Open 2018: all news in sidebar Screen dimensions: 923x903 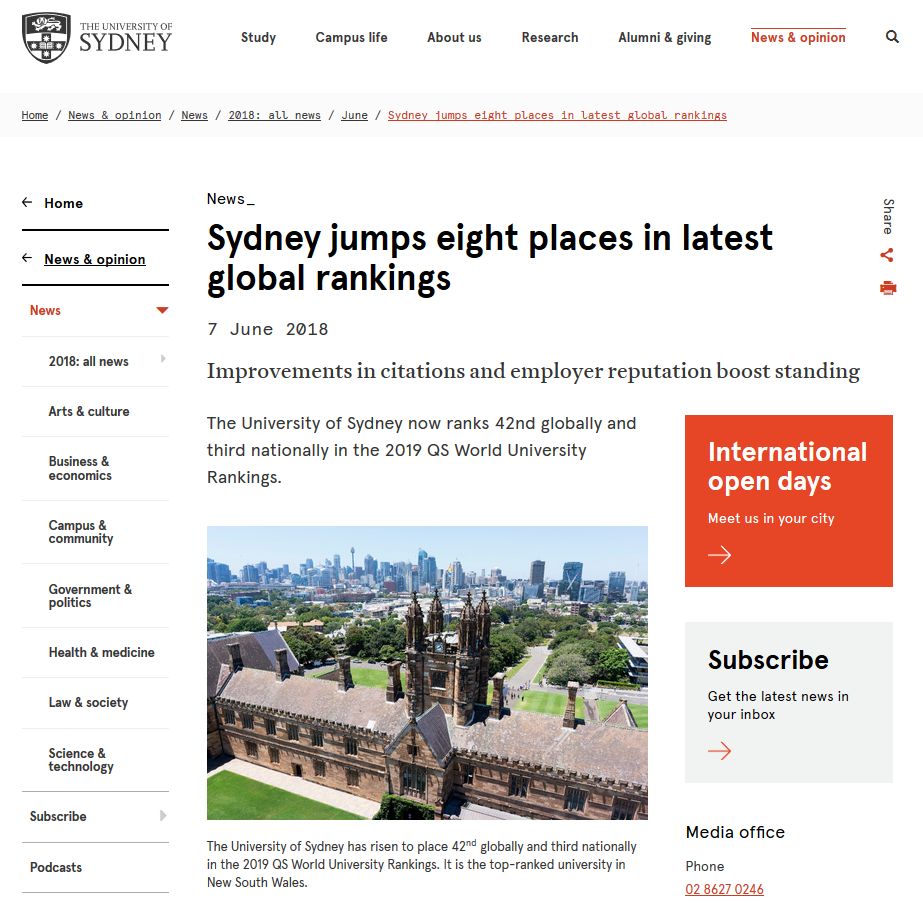tap(88, 361)
